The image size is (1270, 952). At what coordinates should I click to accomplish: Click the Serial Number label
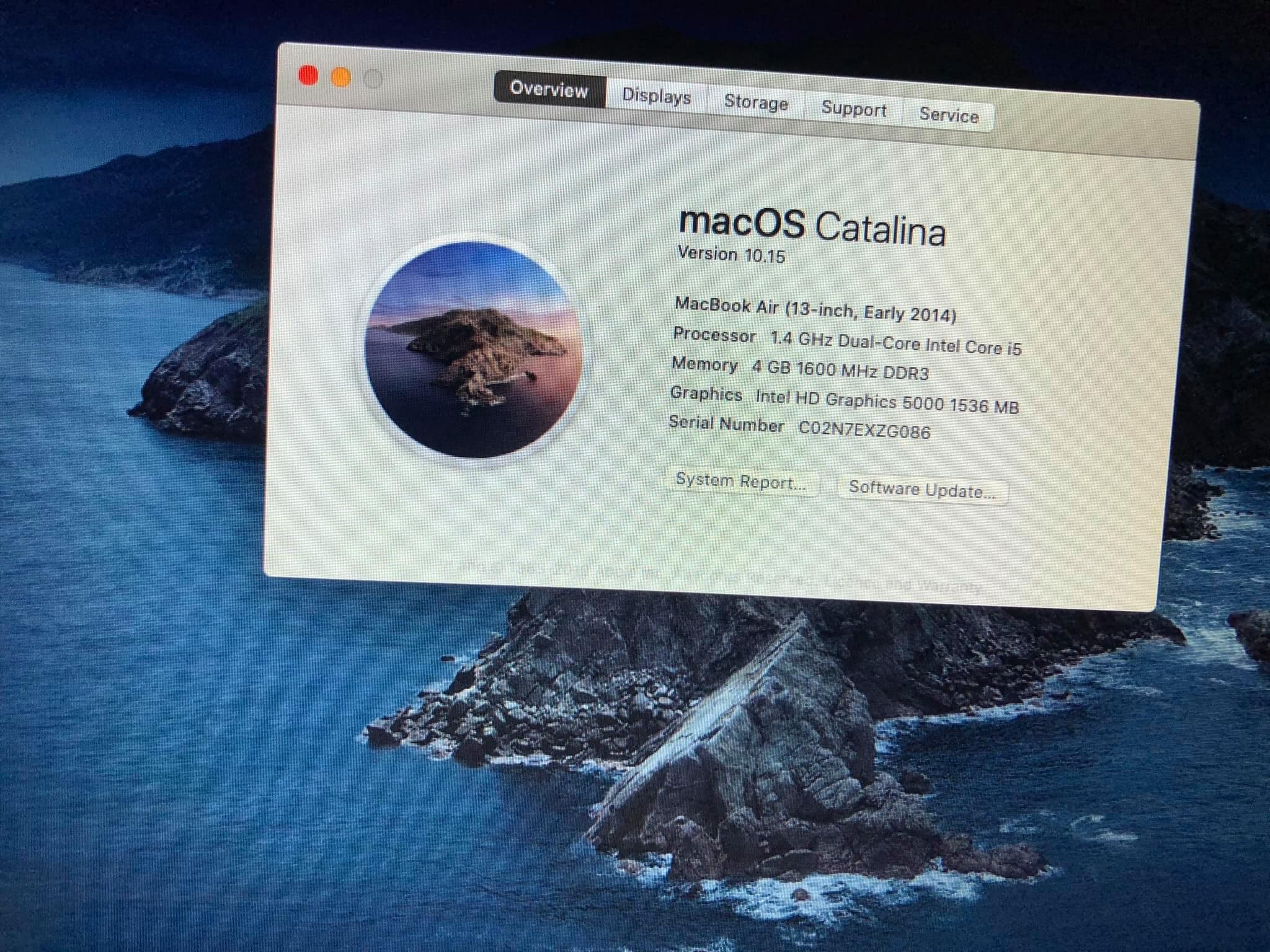pos(726,424)
